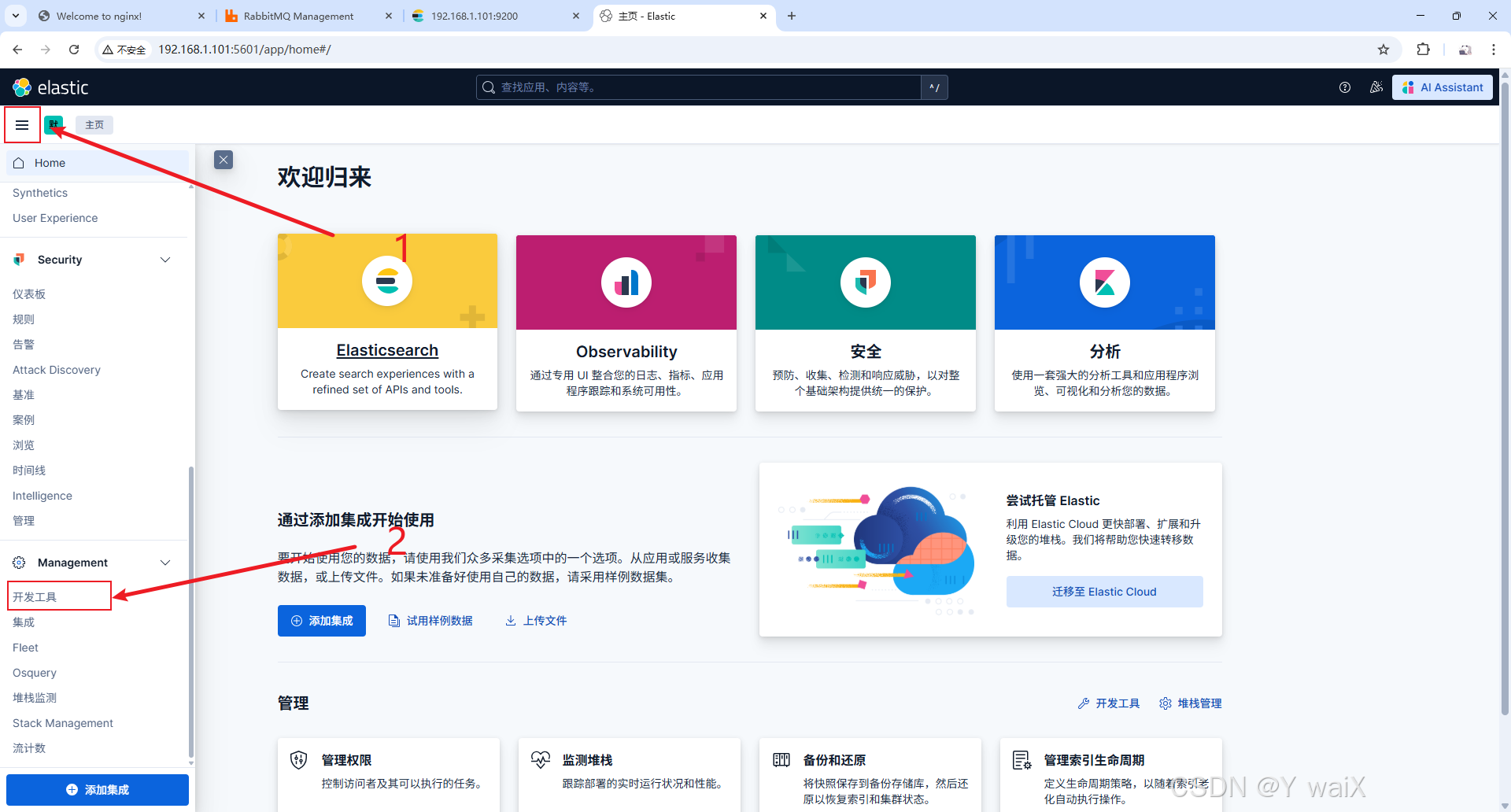Go to Home in sidebar
1511x812 pixels.
tap(98, 163)
